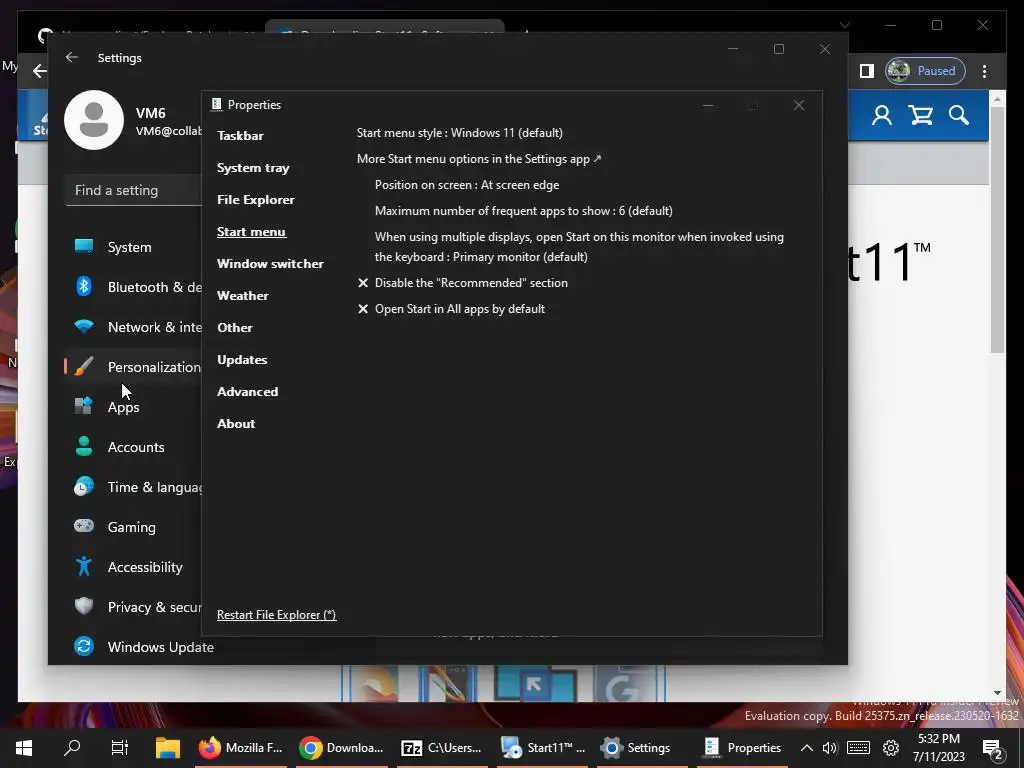The height and width of the screenshot is (768, 1024).
Task: Select Personalization in Settings
Action: [x=133, y=367]
